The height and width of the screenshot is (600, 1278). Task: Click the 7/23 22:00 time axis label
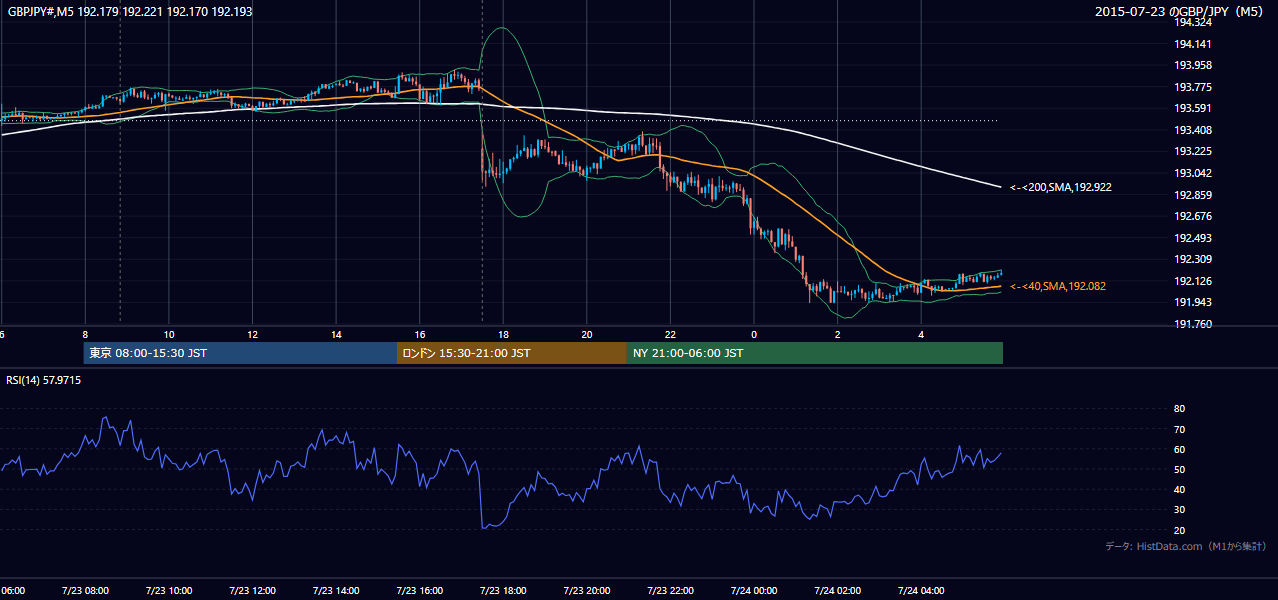coord(670,590)
